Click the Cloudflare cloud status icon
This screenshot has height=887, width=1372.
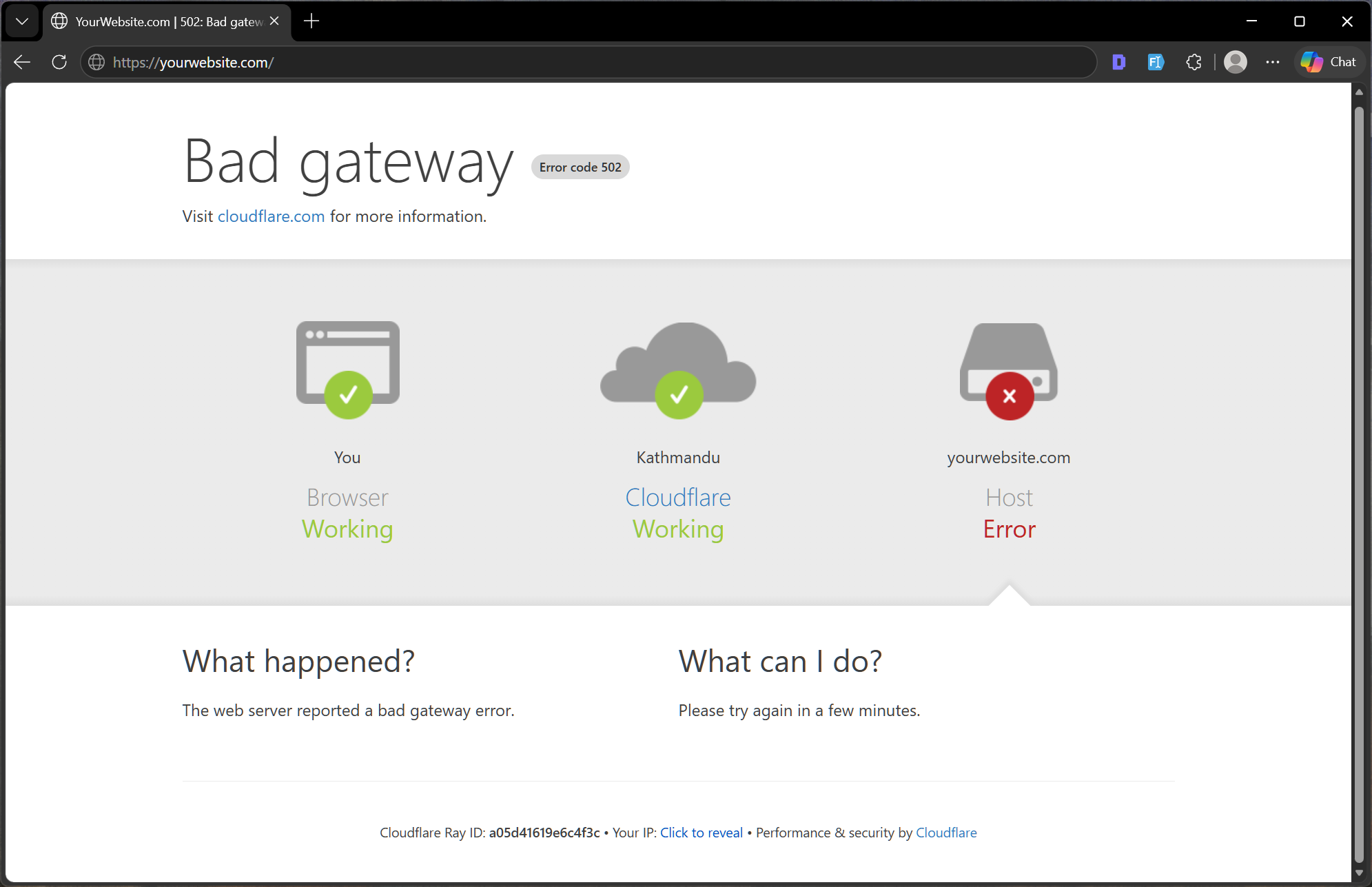[x=678, y=370]
